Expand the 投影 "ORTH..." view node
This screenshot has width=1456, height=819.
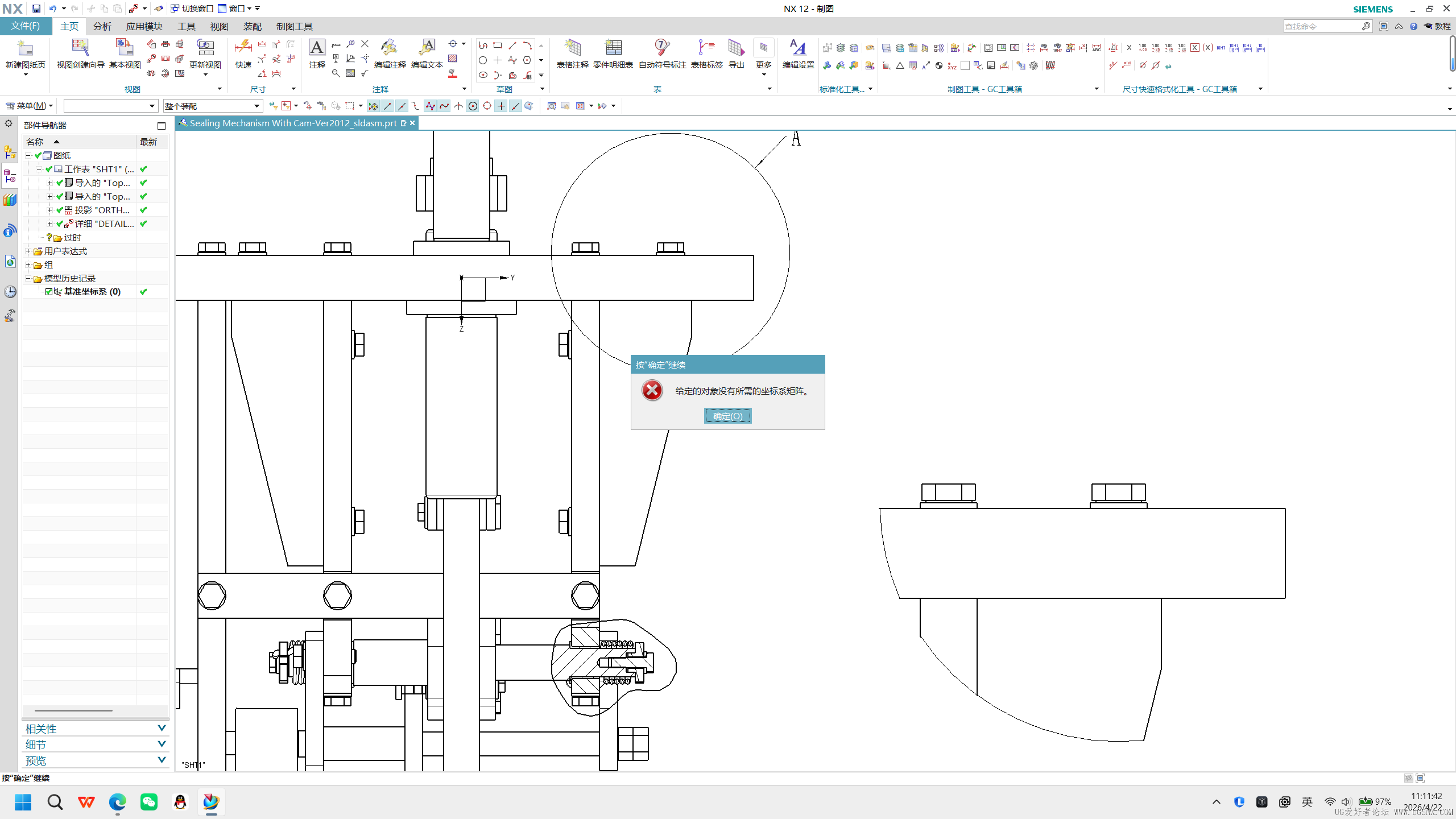click(x=49, y=210)
